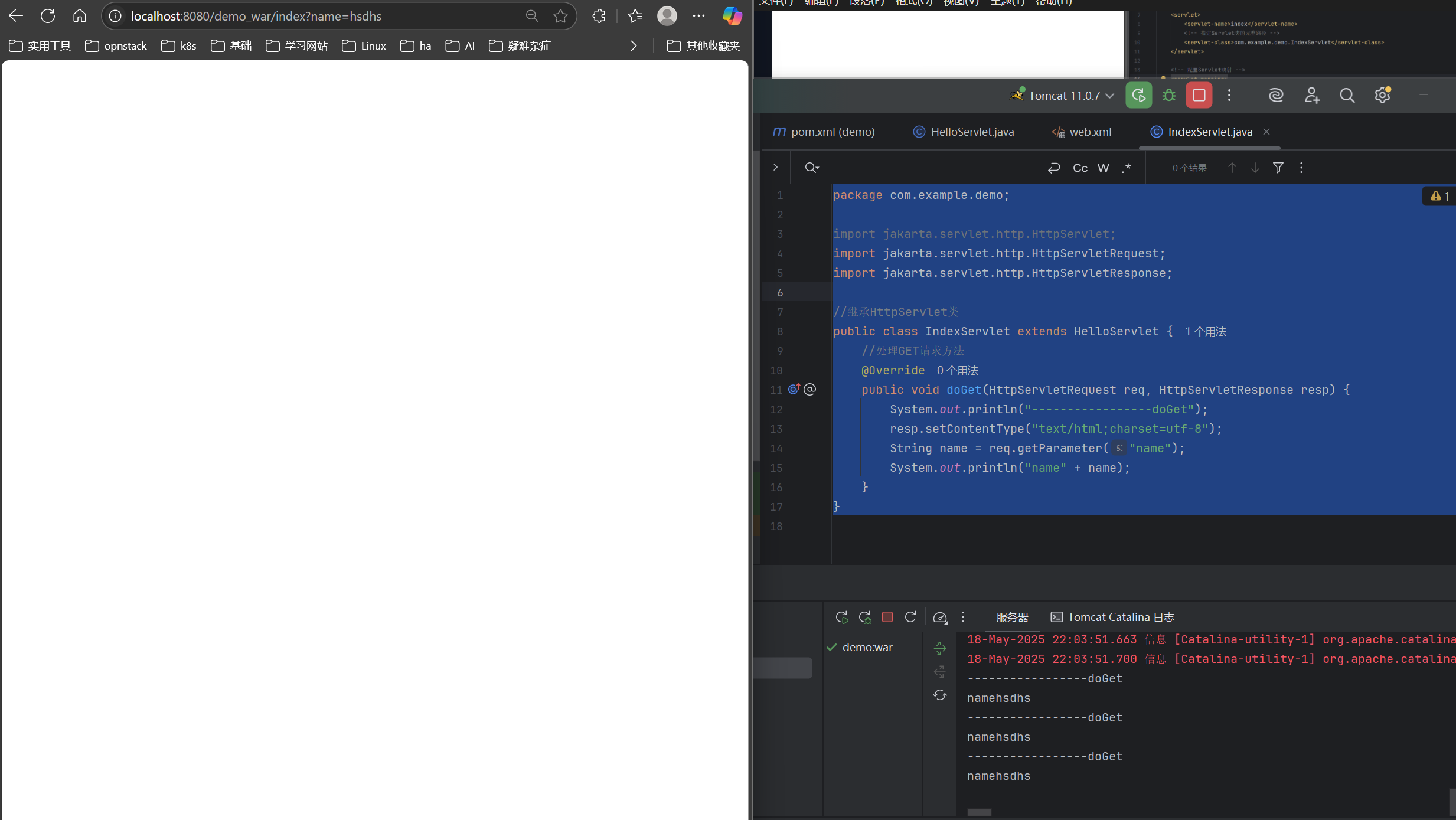The width and height of the screenshot is (1456, 820).
Task: Open the Copilot sidebar icon
Action: coord(732,16)
